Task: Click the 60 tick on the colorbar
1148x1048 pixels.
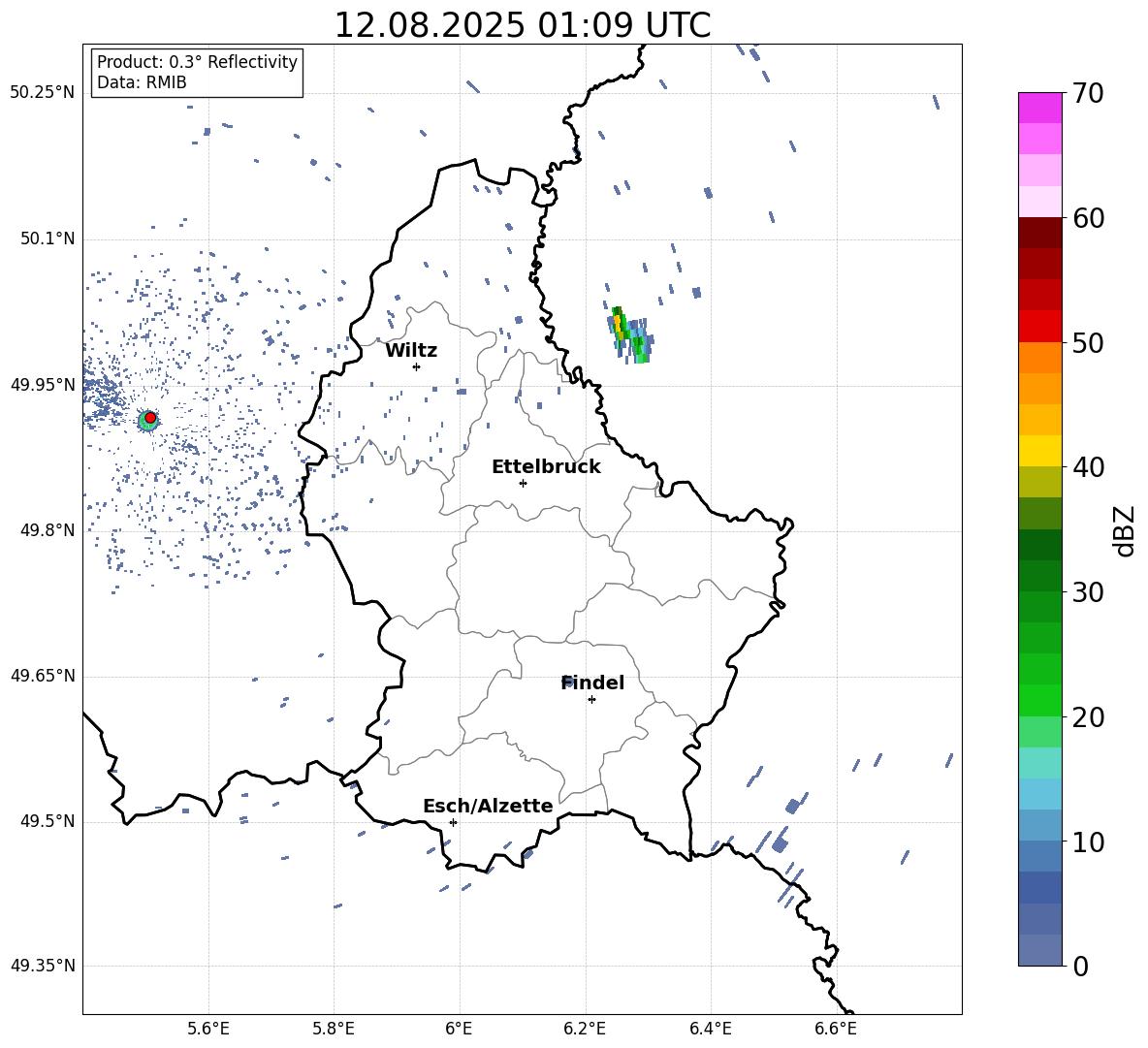Action: pos(1088,217)
